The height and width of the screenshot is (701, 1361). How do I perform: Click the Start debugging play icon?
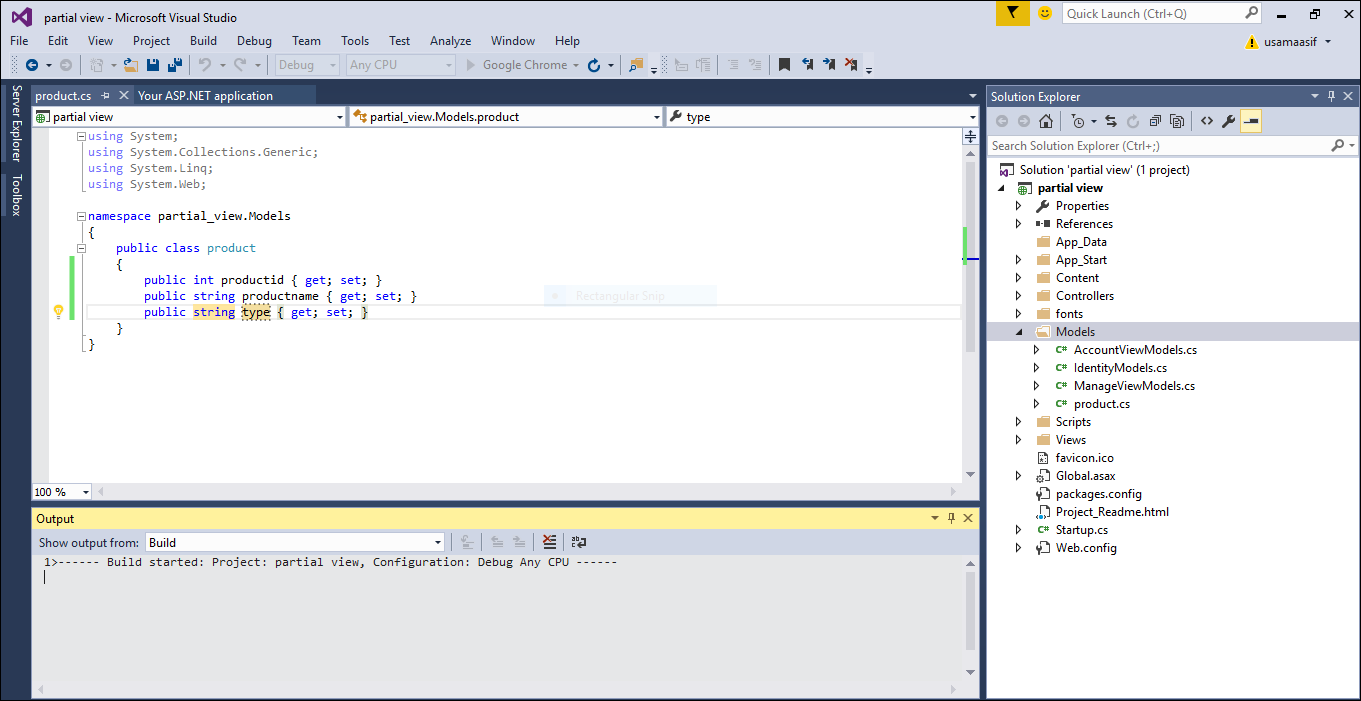(x=472, y=65)
